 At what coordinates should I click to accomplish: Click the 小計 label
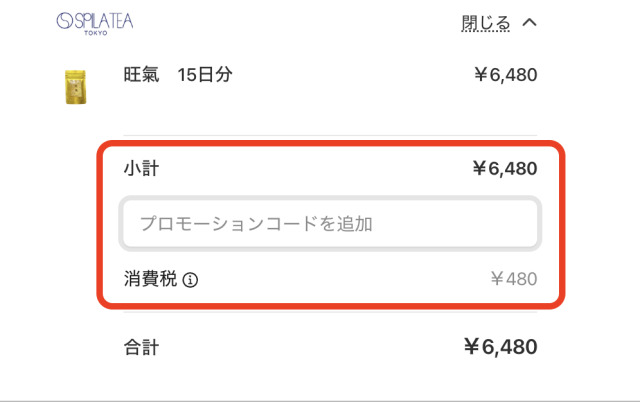click(141, 168)
